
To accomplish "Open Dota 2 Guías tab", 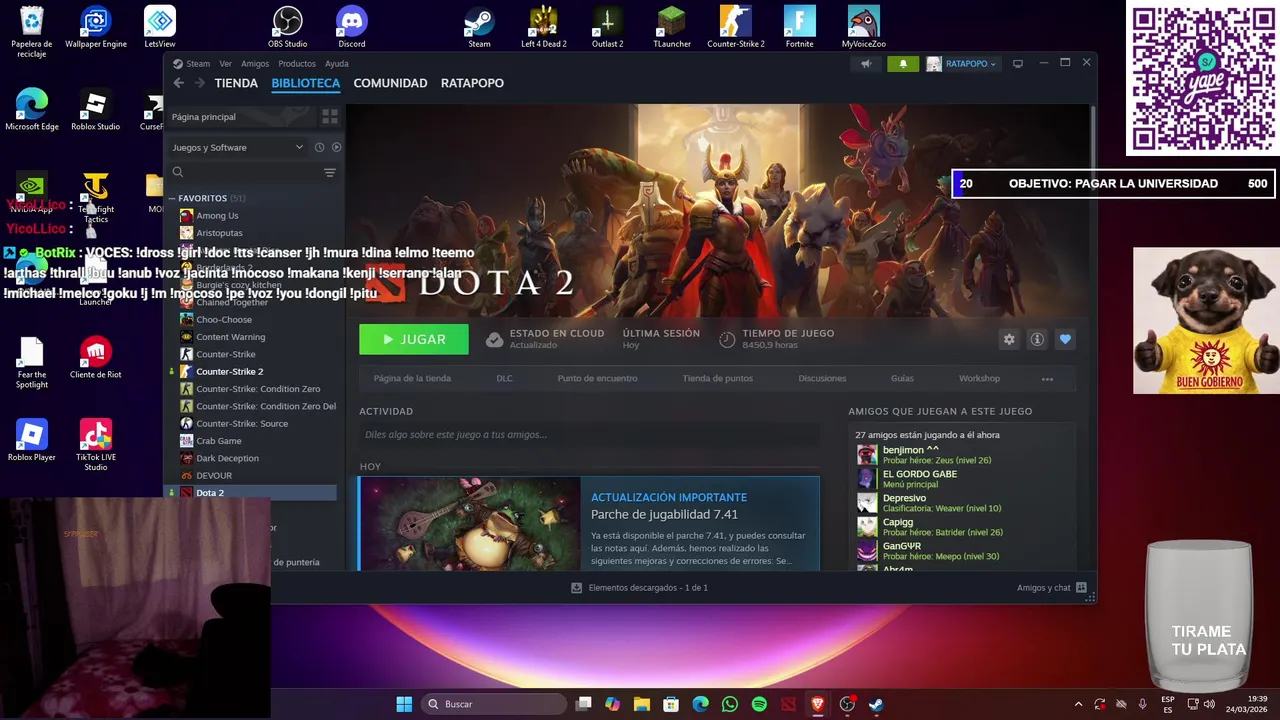I will [902, 378].
